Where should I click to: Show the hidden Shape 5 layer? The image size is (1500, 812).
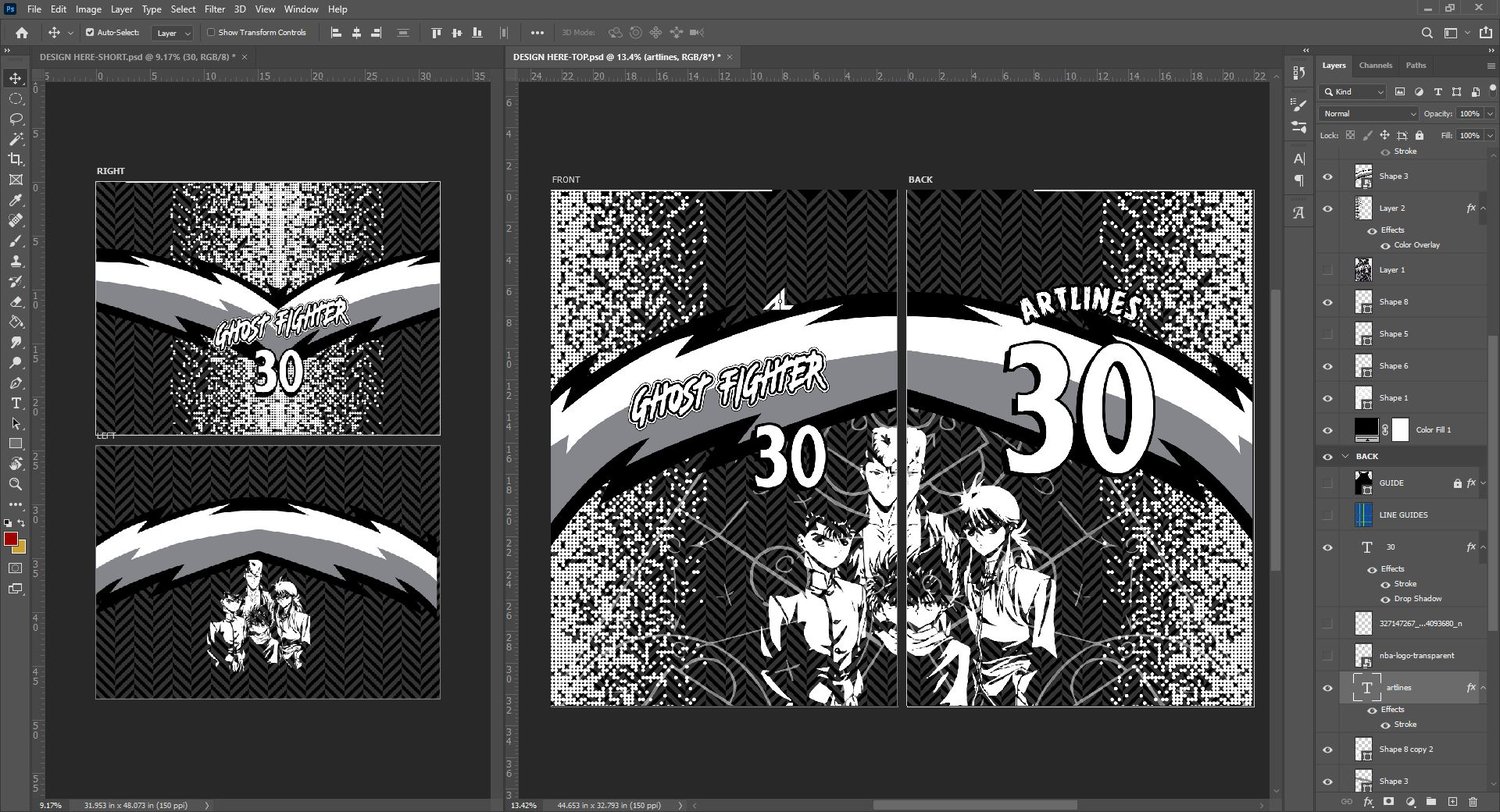(1328, 333)
